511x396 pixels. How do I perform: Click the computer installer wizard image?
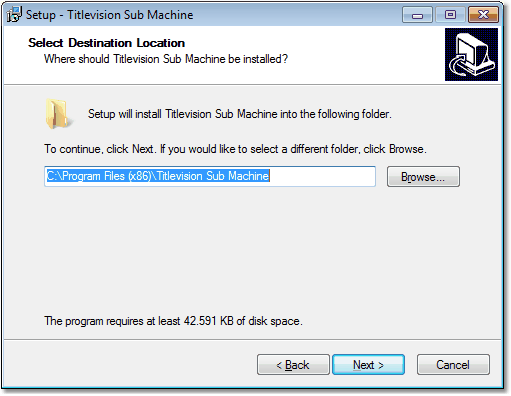pos(471,54)
